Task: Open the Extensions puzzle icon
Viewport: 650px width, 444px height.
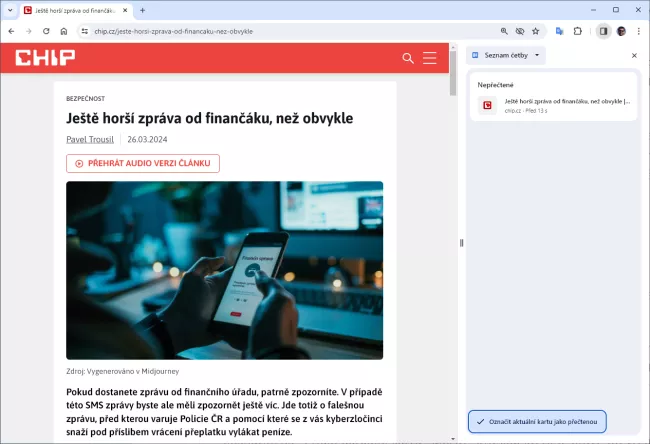Action: tap(577, 31)
